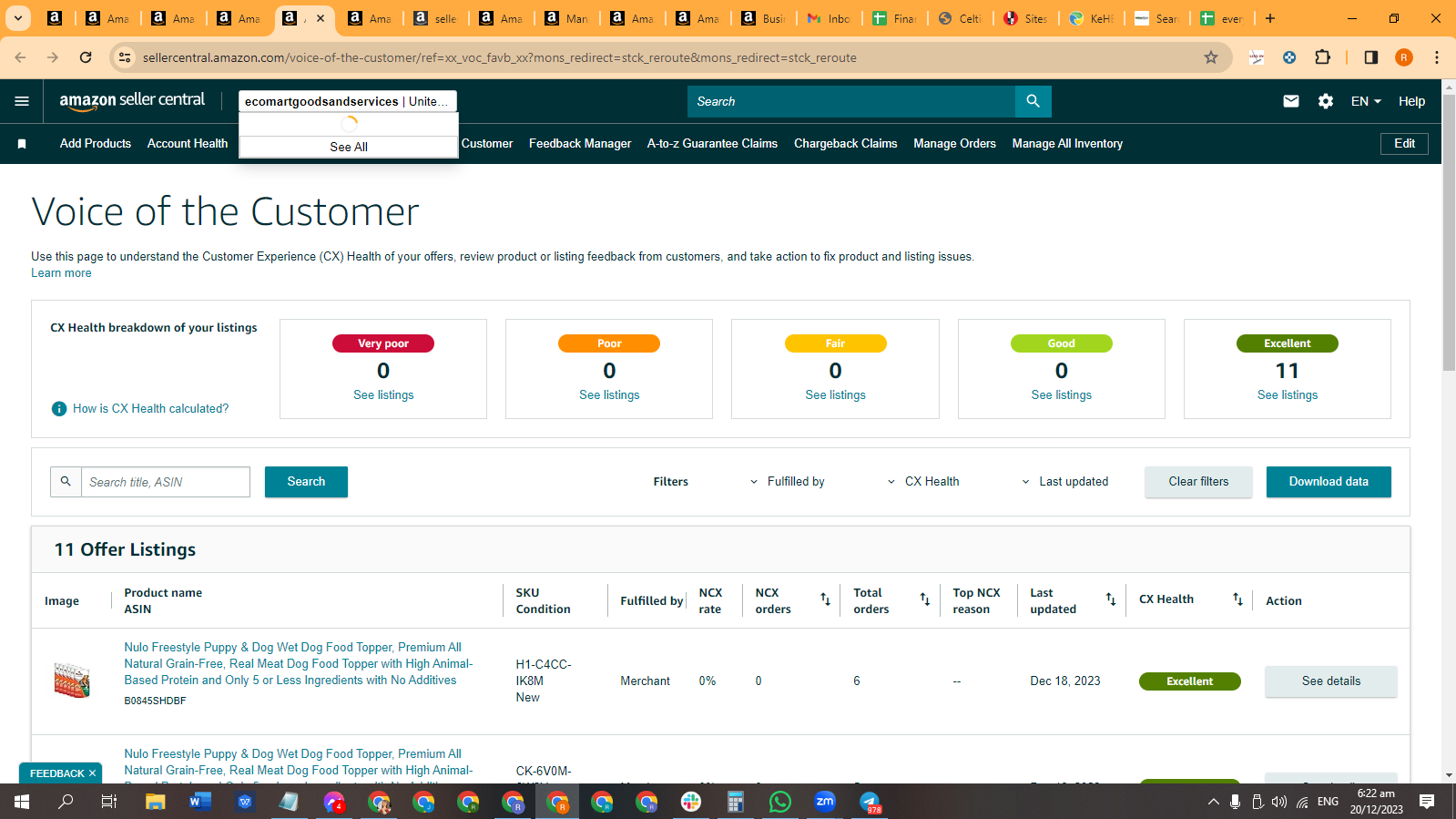The image size is (1456, 819).
Task: Expand the Last updated filter dropdown
Action: pos(1064,482)
